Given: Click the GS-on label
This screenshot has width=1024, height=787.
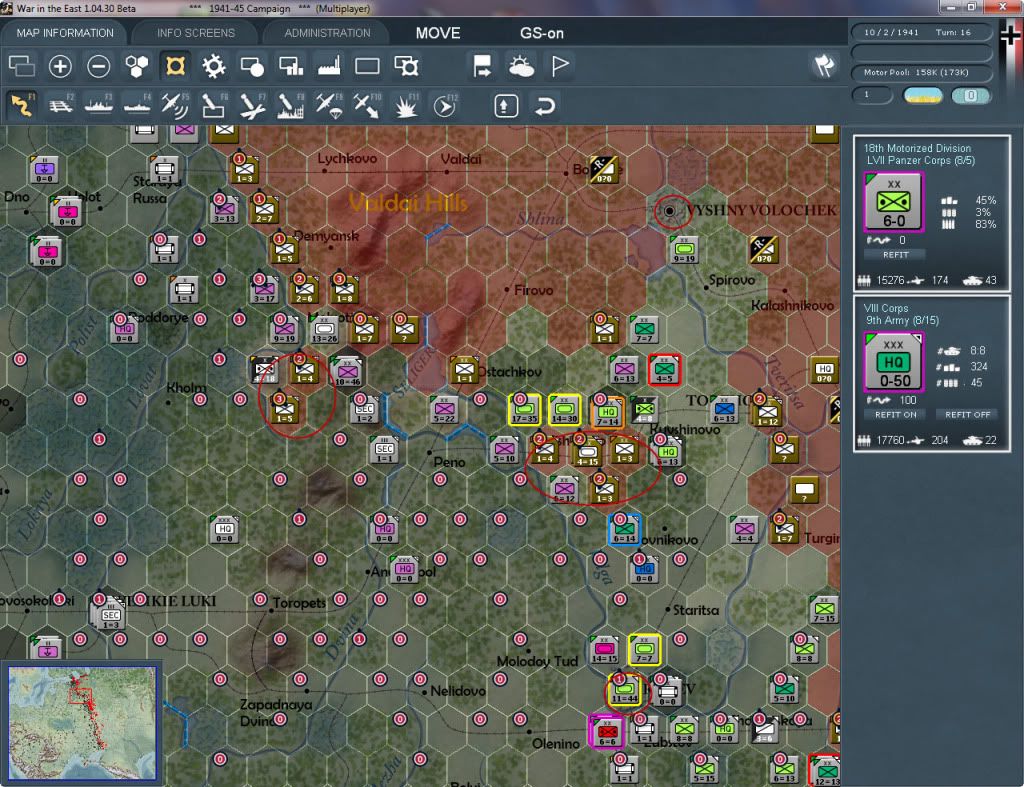Looking at the screenshot, I should click(541, 33).
